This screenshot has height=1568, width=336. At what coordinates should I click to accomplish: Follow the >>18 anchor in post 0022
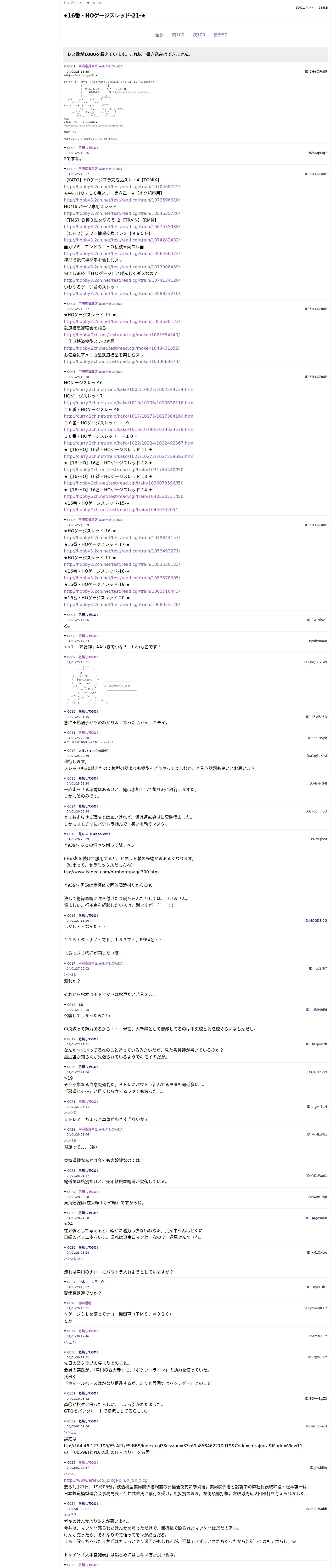70,1141
